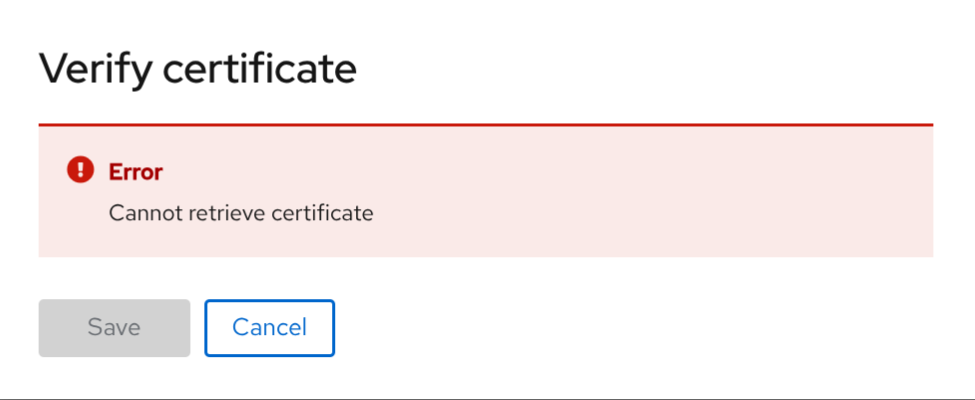Click the "Cannot retrieve certificate" message
Image resolution: width=975 pixels, height=400 pixels.
240,213
